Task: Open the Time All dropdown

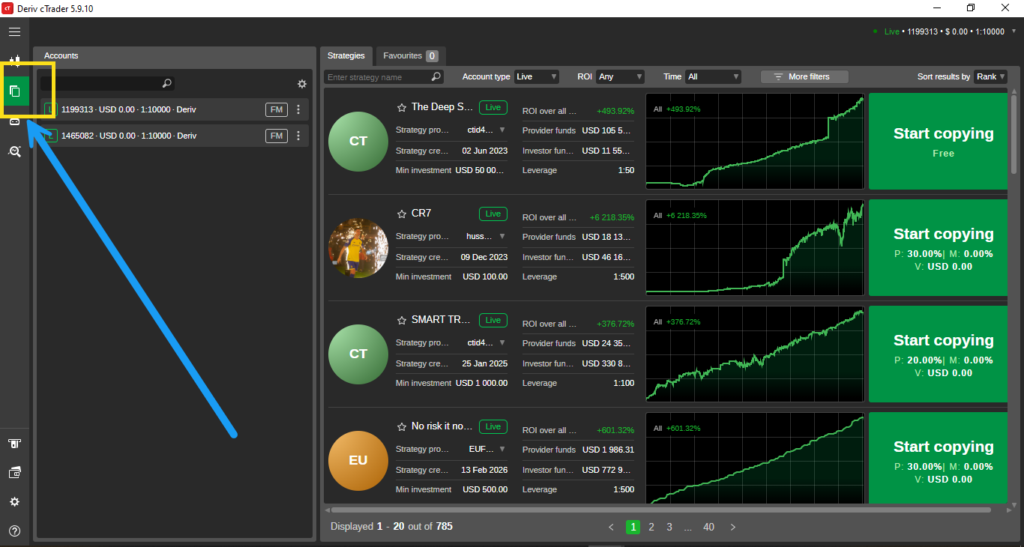Action: click(x=713, y=76)
